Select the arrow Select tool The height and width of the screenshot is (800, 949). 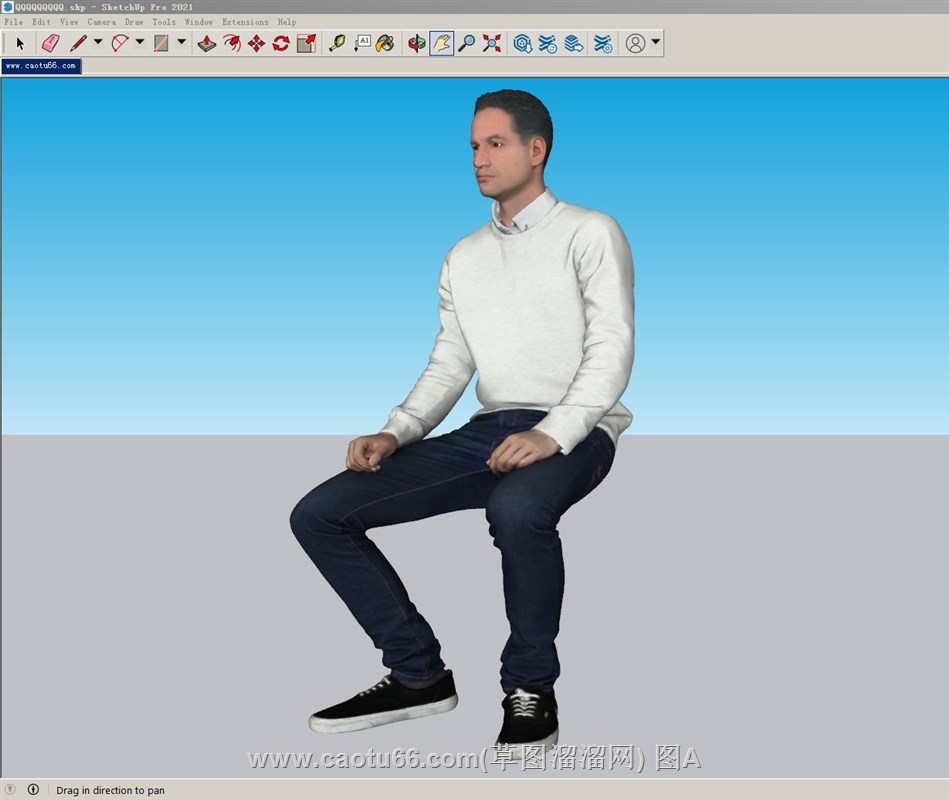point(20,43)
